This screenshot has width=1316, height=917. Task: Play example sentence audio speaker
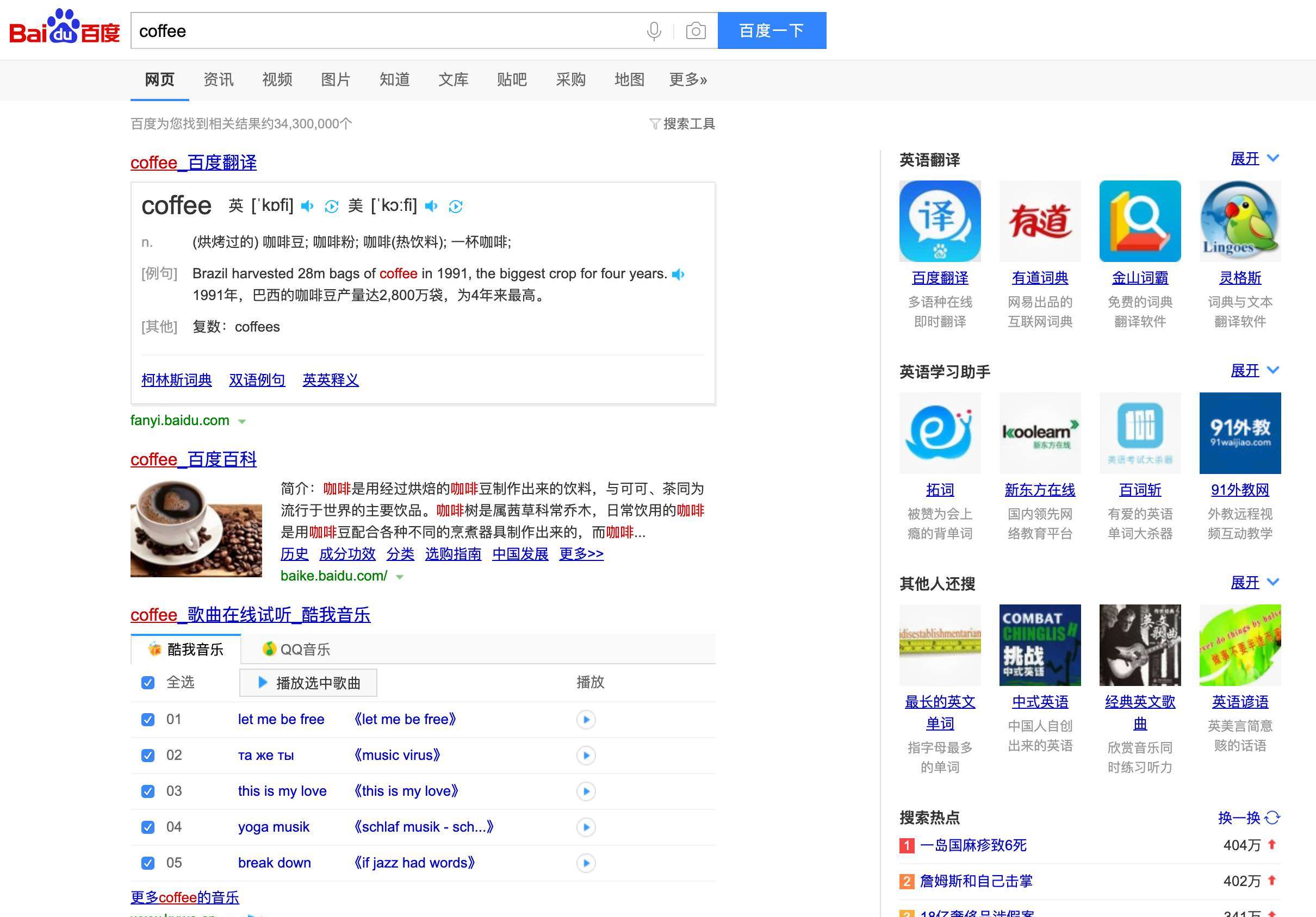(678, 275)
